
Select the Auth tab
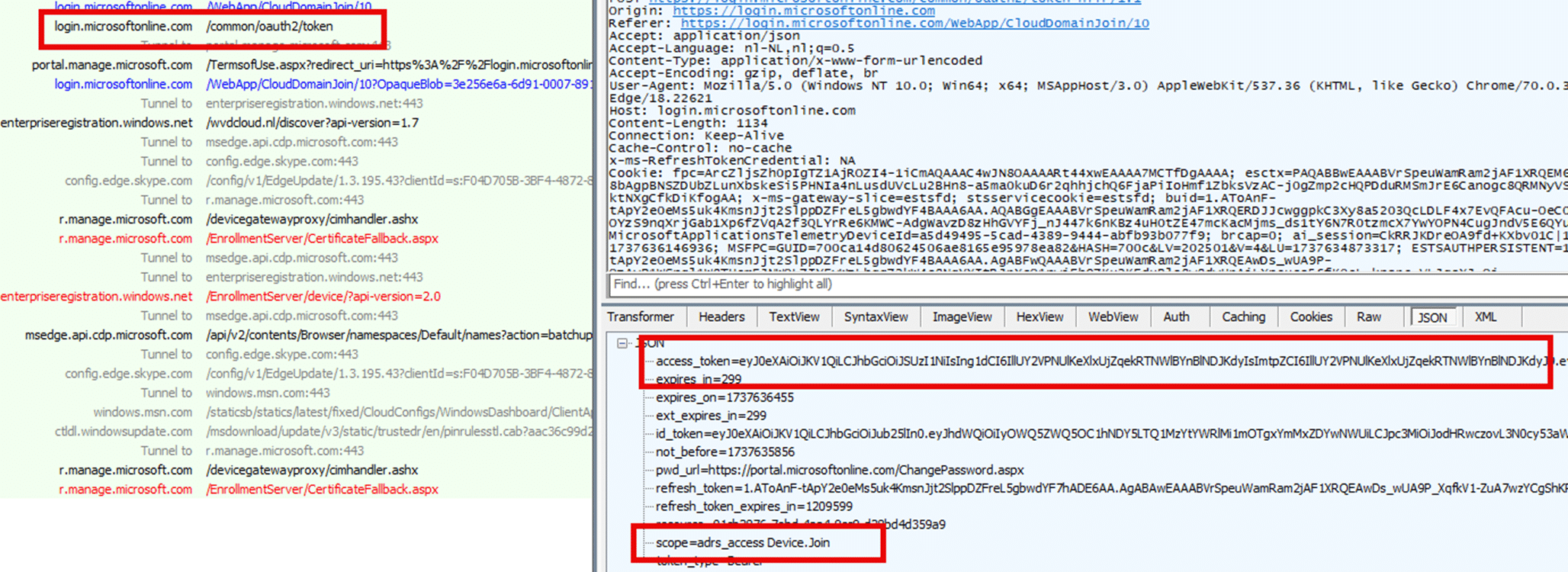tap(1176, 317)
